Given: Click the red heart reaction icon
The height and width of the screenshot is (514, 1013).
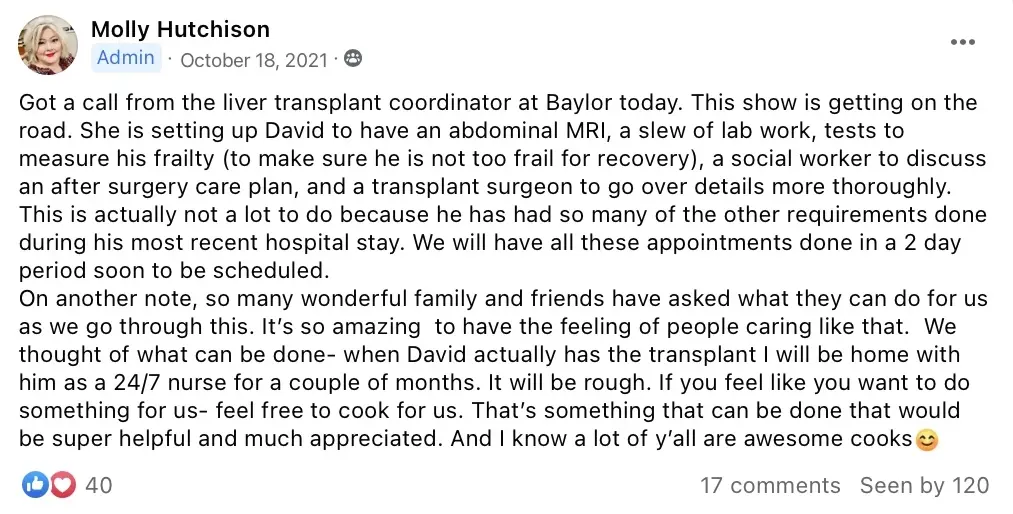Looking at the screenshot, I should coord(63,485).
